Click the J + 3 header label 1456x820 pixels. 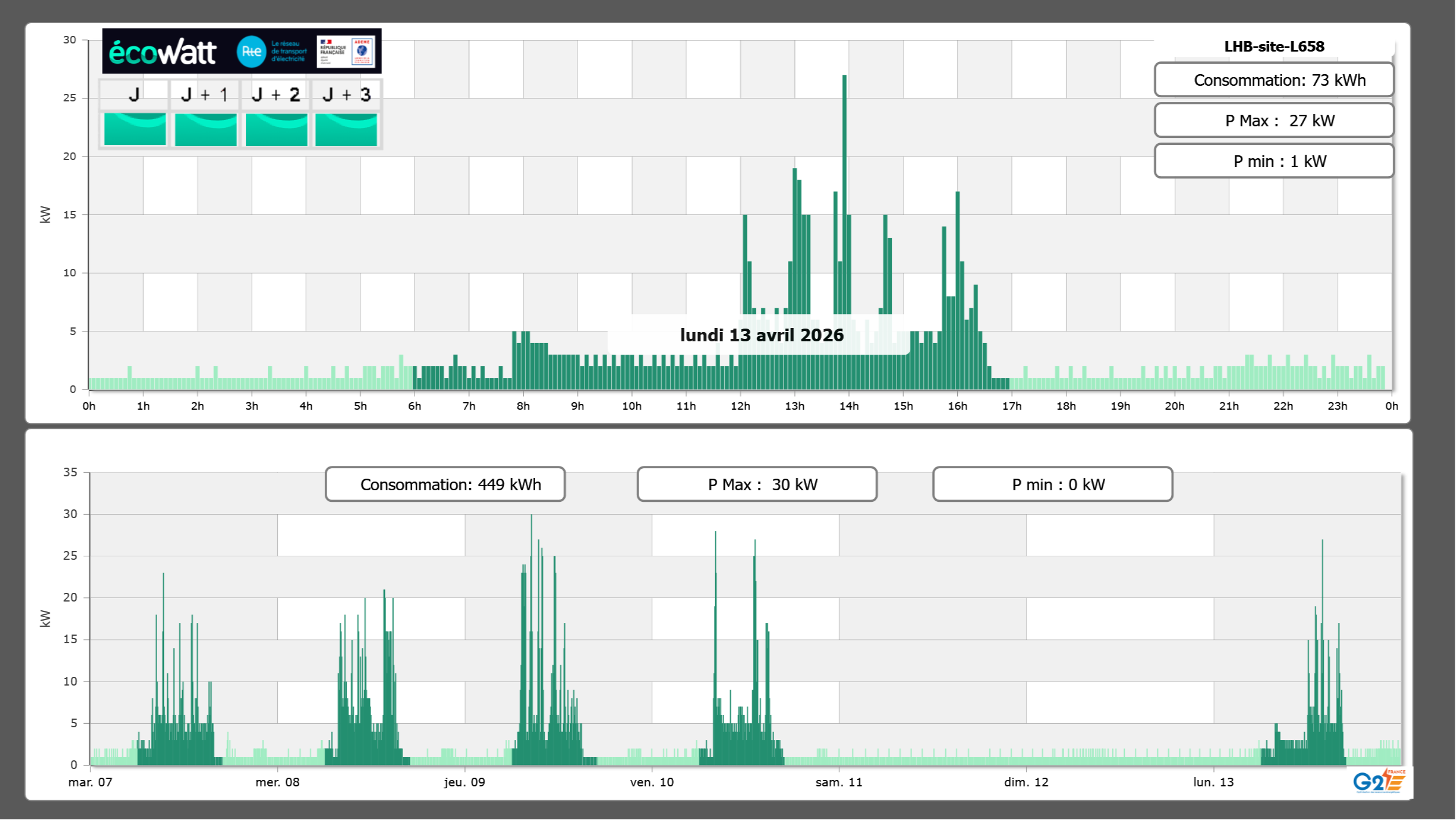(346, 94)
